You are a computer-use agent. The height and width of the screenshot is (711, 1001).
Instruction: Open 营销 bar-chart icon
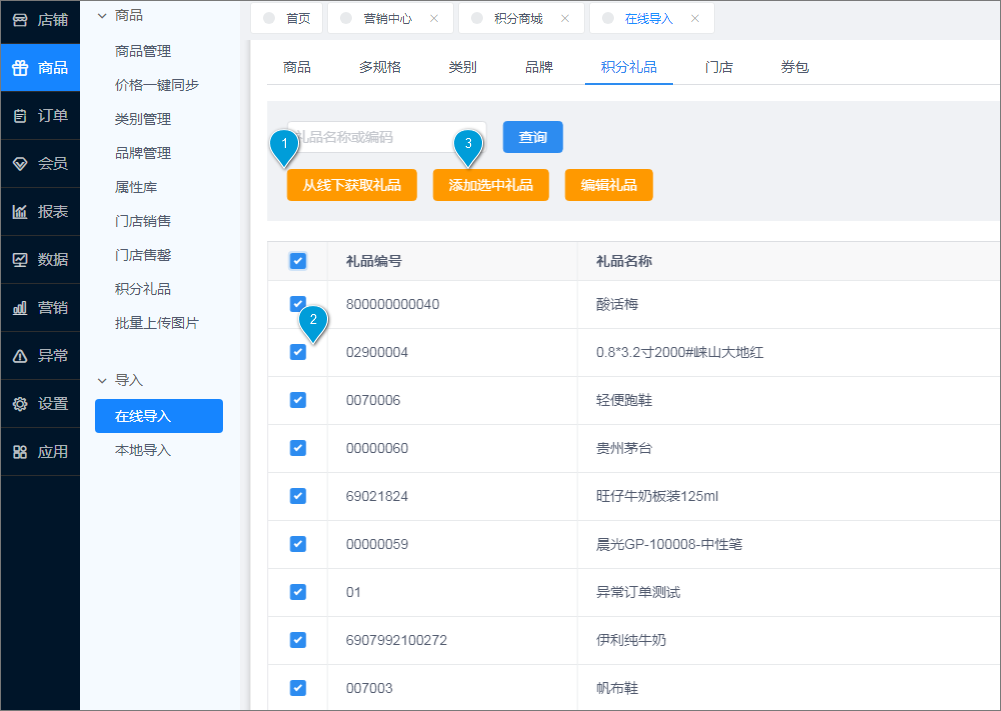[20, 308]
